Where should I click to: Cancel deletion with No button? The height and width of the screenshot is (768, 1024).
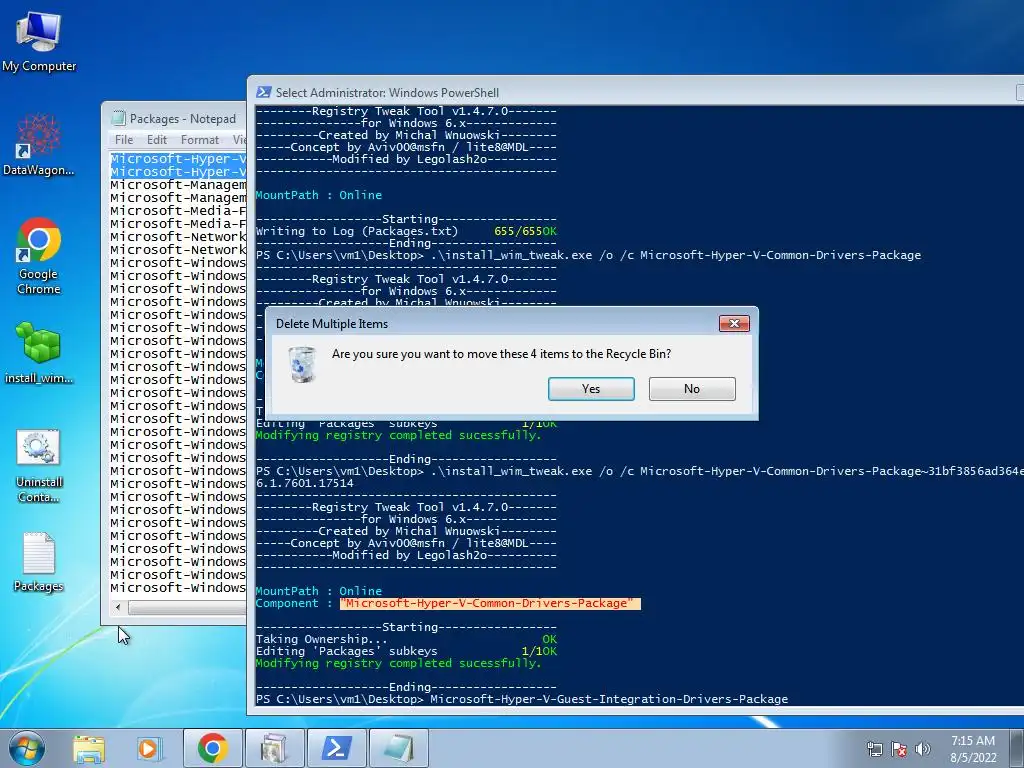click(x=692, y=389)
